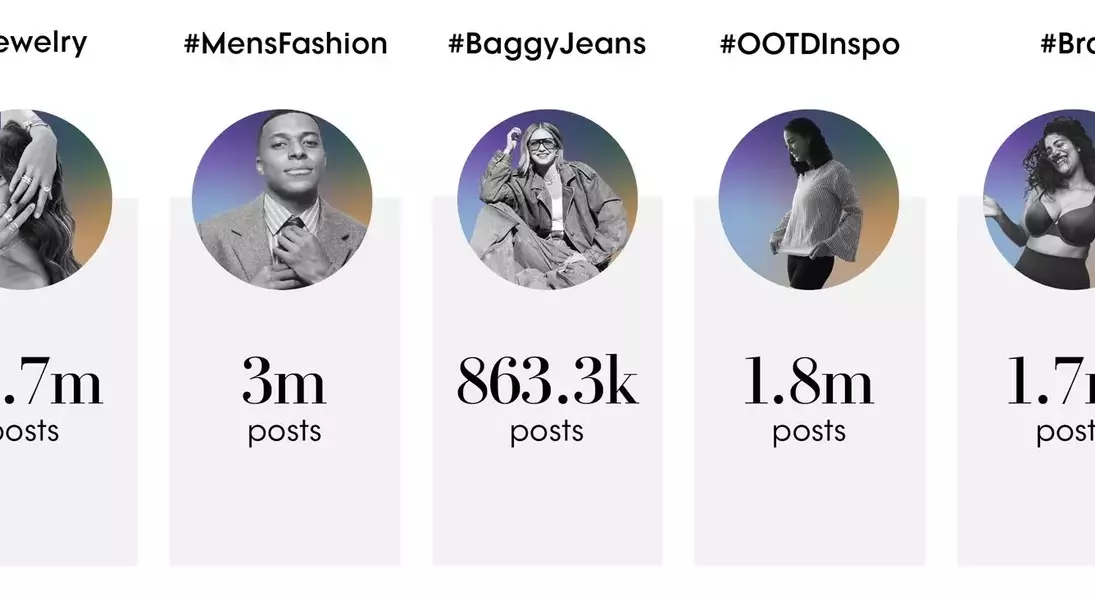Click the #MensFashion hashtag title
The image size is (1095, 600).
[286, 44]
